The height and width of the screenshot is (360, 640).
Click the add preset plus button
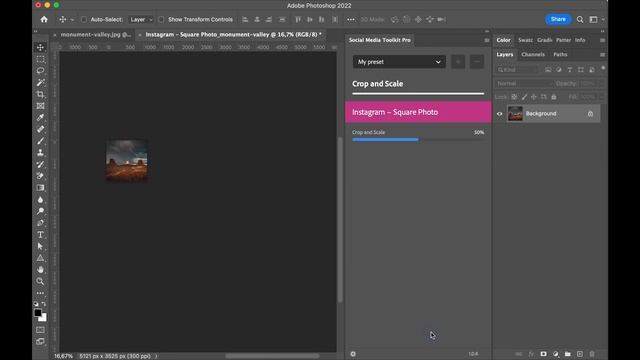click(x=458, y=62)
